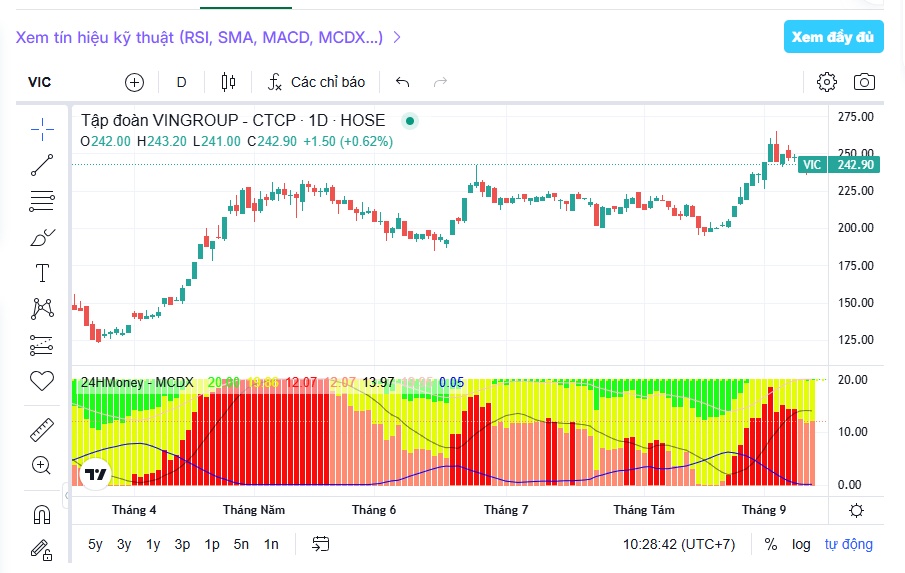Undo the last chart action
Image resolution: width=905 pixels, height=573 pixels.
click(x=403, y=83)
